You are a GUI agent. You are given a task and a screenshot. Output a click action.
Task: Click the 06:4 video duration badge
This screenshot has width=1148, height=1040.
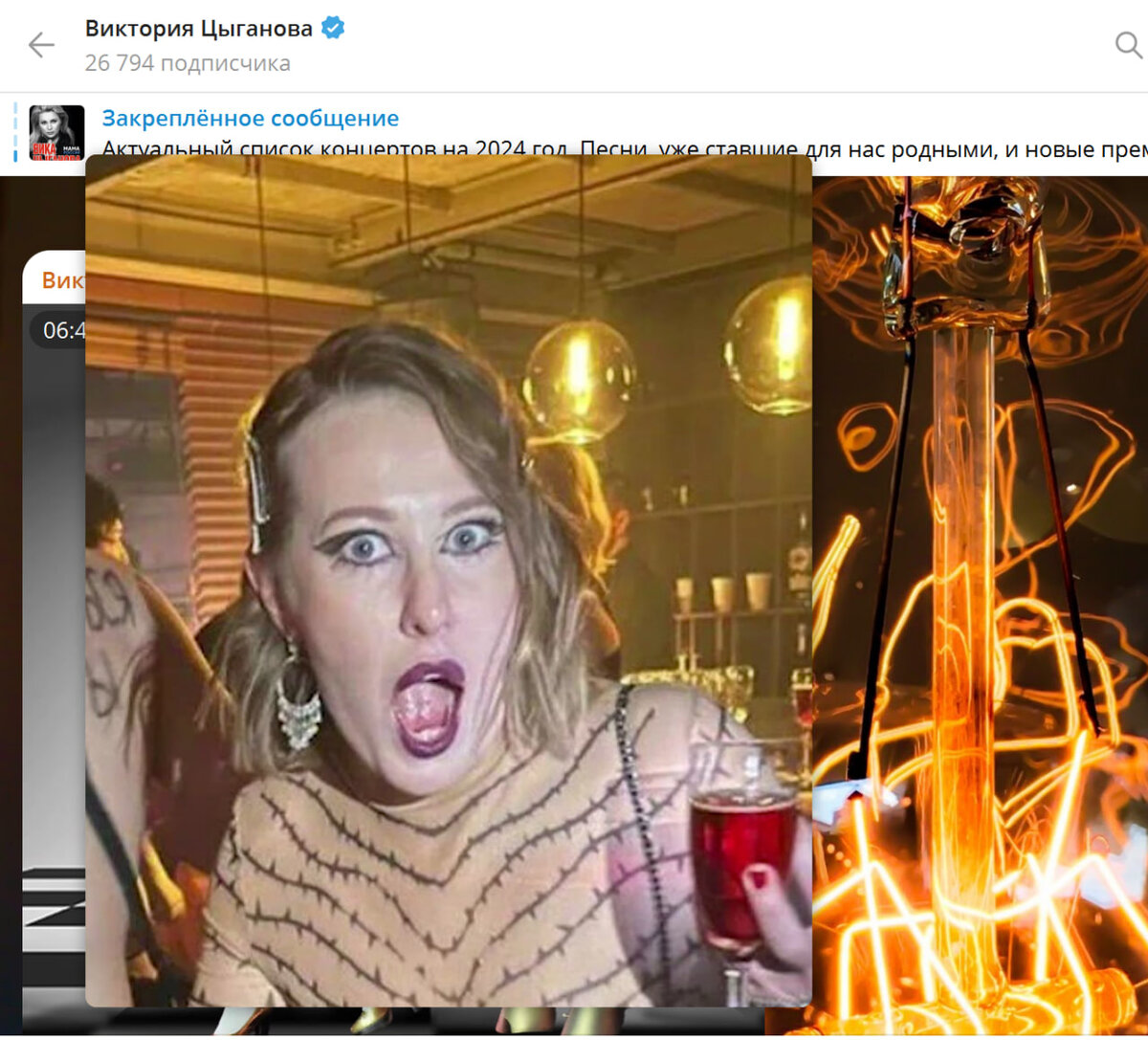click(x=59, y=331)
